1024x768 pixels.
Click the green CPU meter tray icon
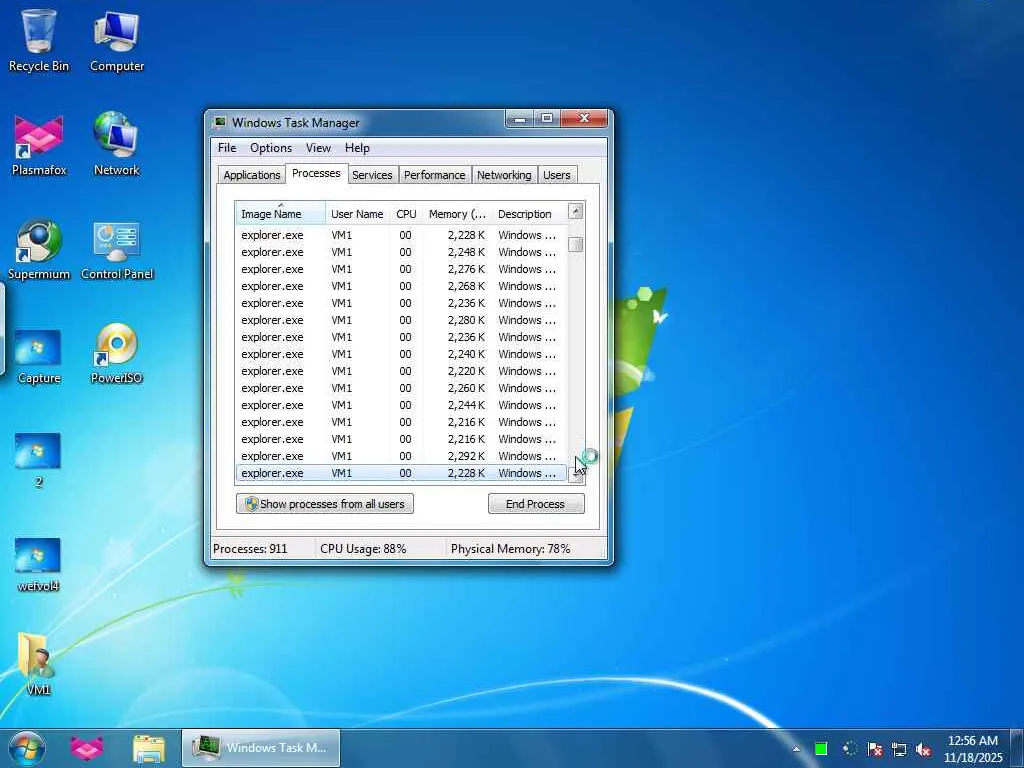click(821, 749)
